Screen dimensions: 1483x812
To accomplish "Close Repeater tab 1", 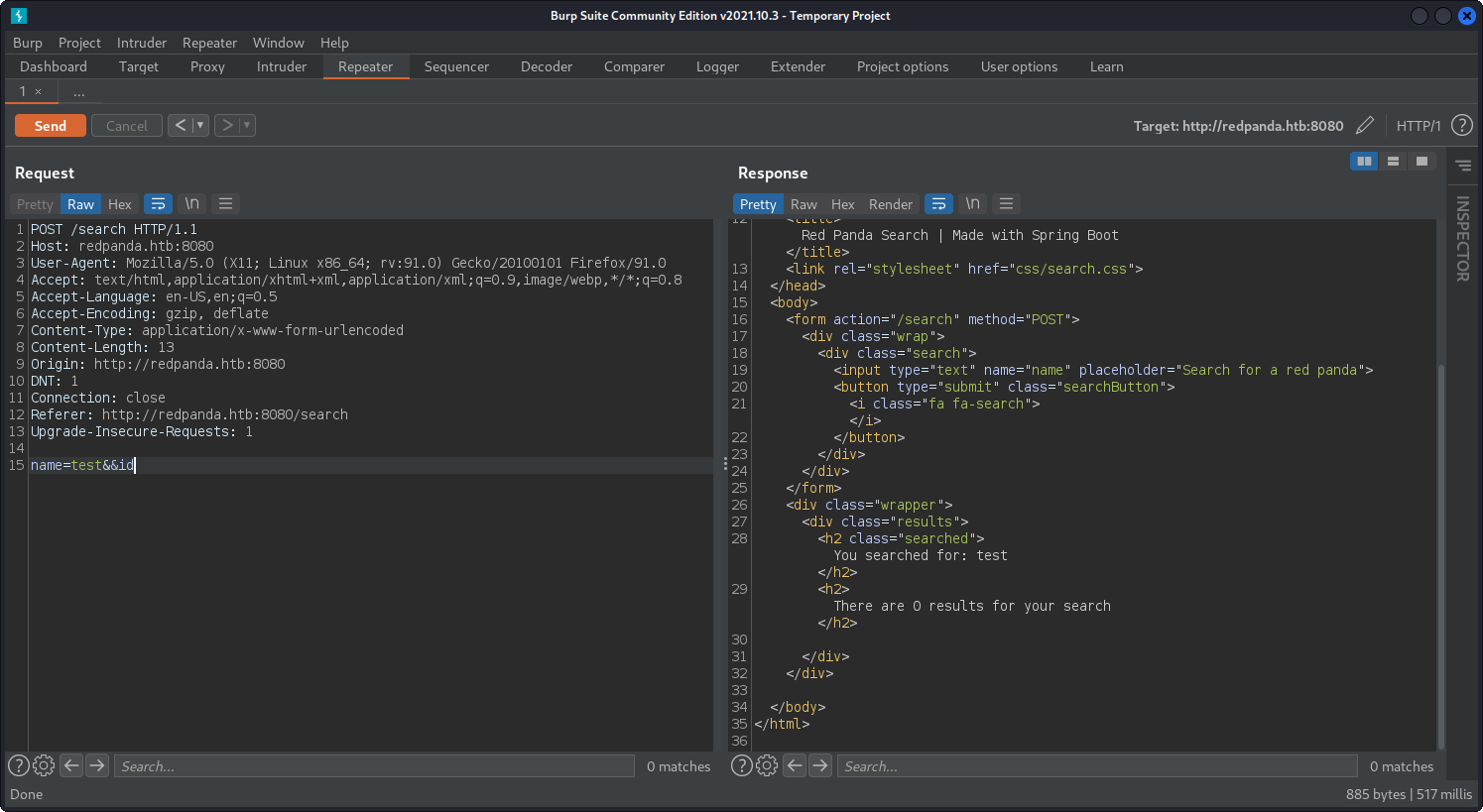I will [38, 91].
